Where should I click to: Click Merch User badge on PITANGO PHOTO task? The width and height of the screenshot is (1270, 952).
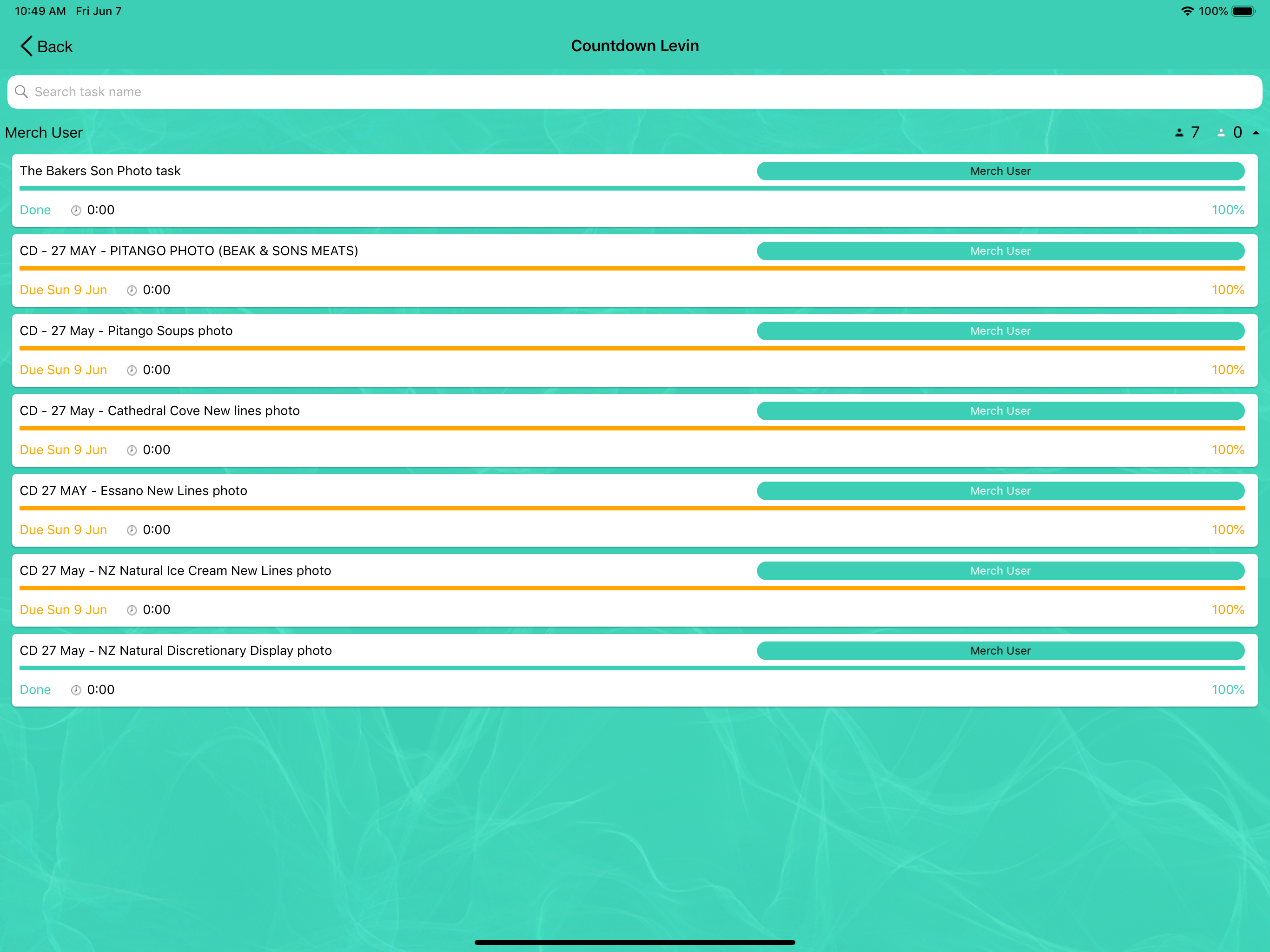[1000, 251]
